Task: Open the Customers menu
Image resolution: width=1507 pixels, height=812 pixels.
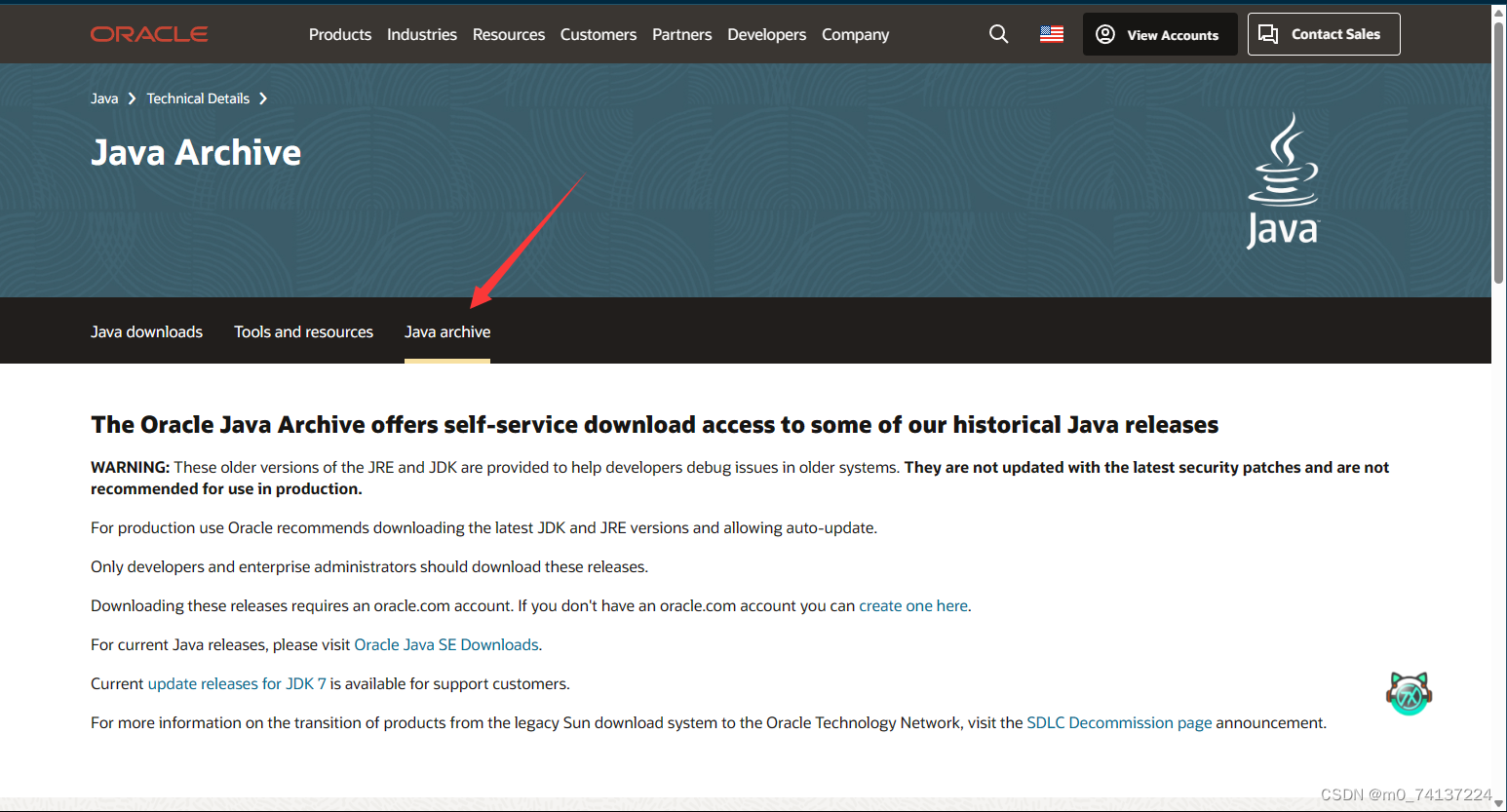Action: pyautogui.click(x=599, y=34)
